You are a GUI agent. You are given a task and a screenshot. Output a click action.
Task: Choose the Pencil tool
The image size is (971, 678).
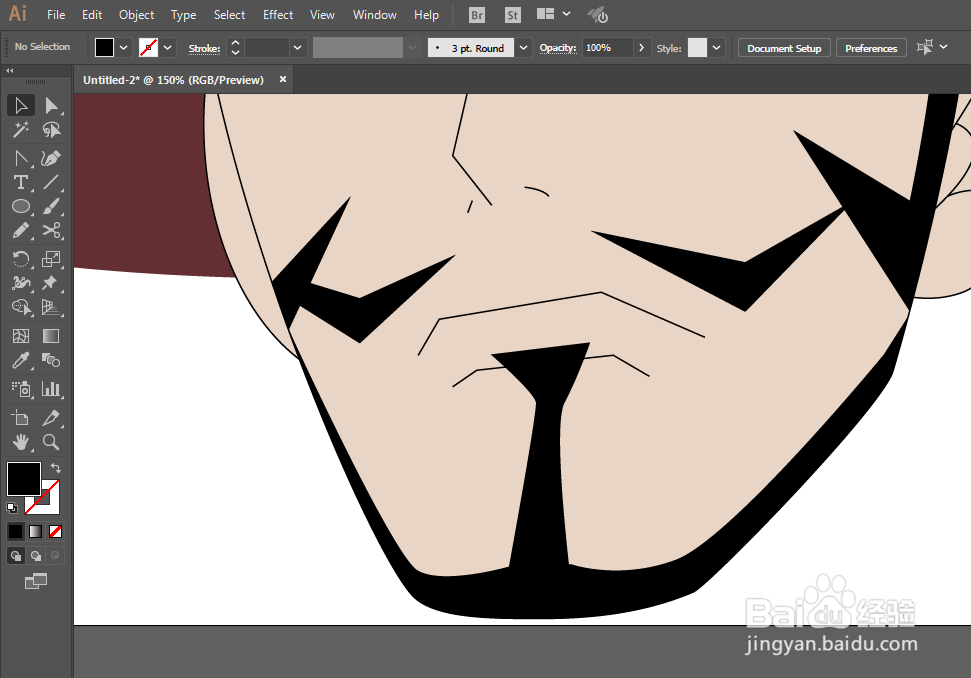[20, 230]
